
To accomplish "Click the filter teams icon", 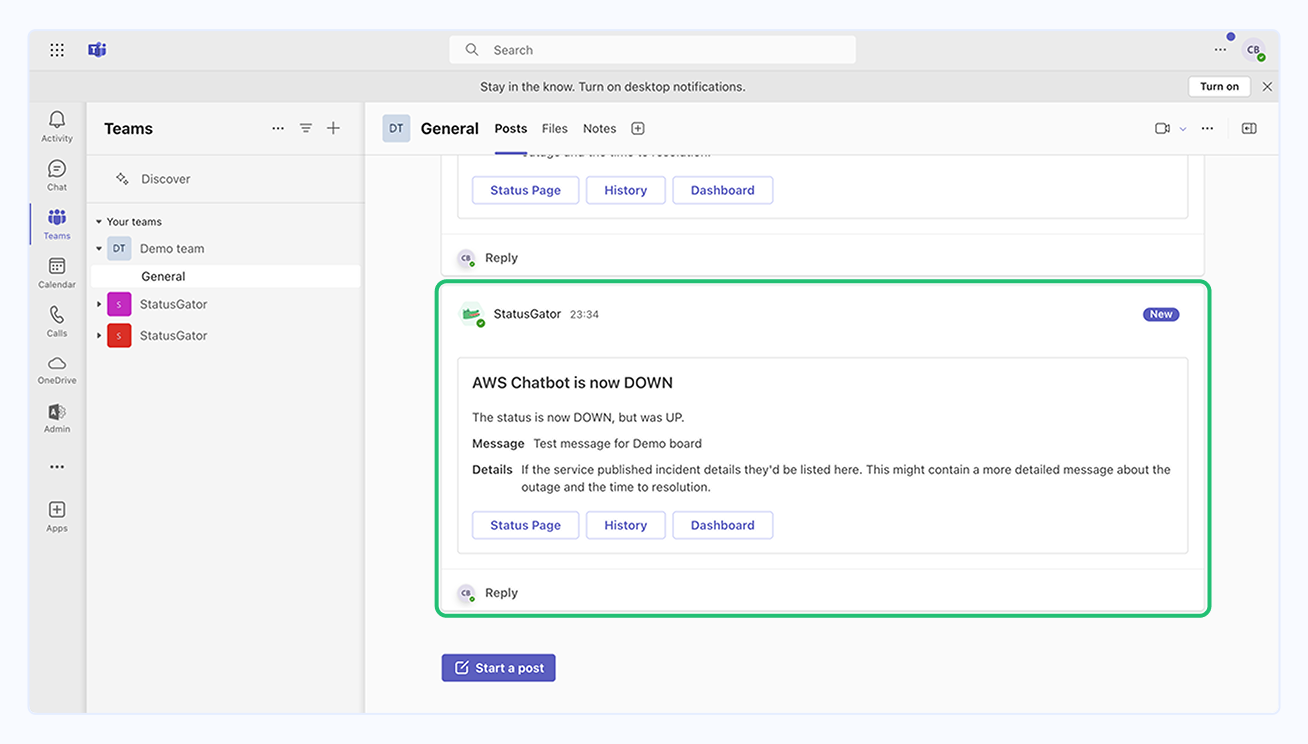I will 306,128.
